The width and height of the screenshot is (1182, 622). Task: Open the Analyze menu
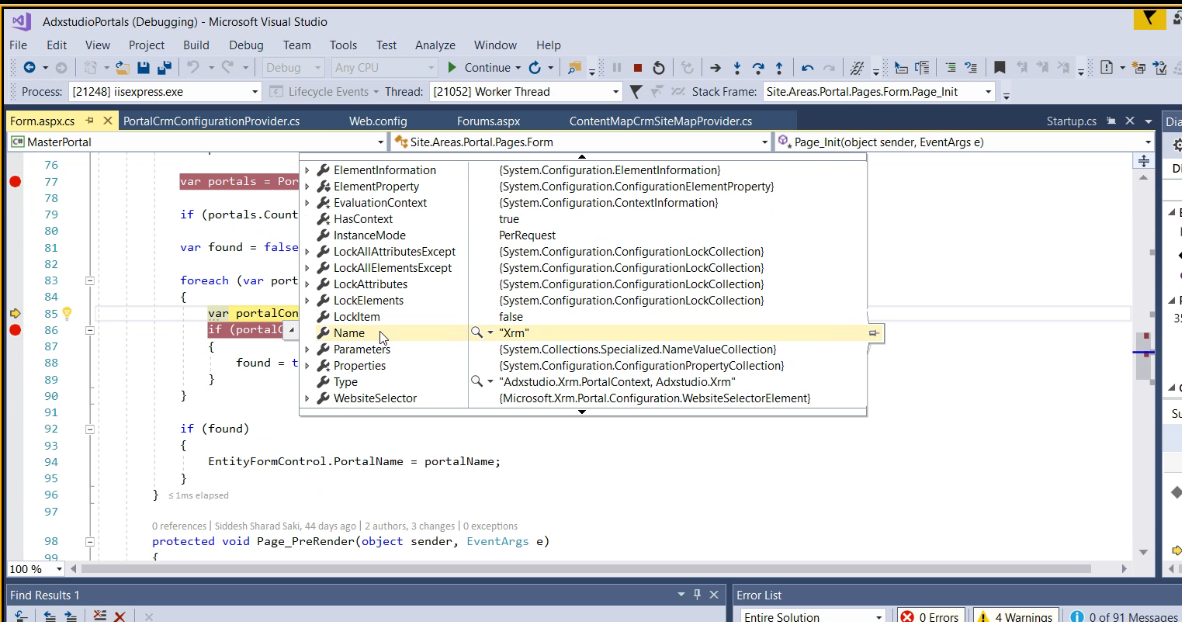coord(435,45)
